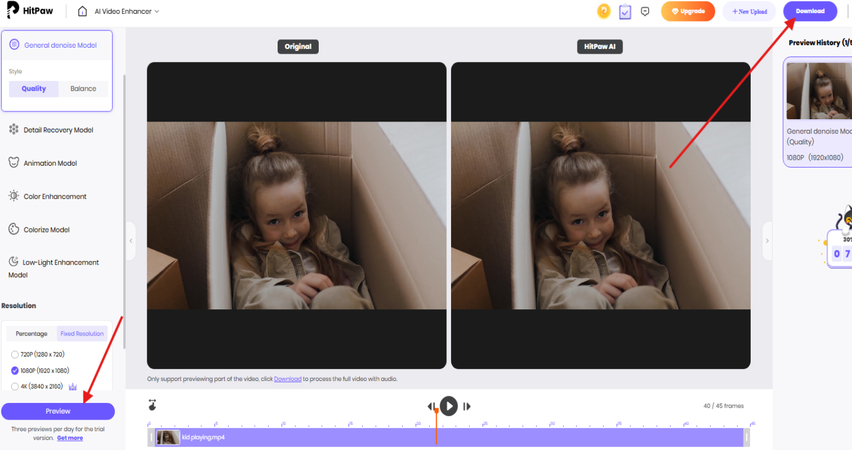The image size is (852, 450).
Task: Collapse the left panel arrow
Action: point(131,241)
